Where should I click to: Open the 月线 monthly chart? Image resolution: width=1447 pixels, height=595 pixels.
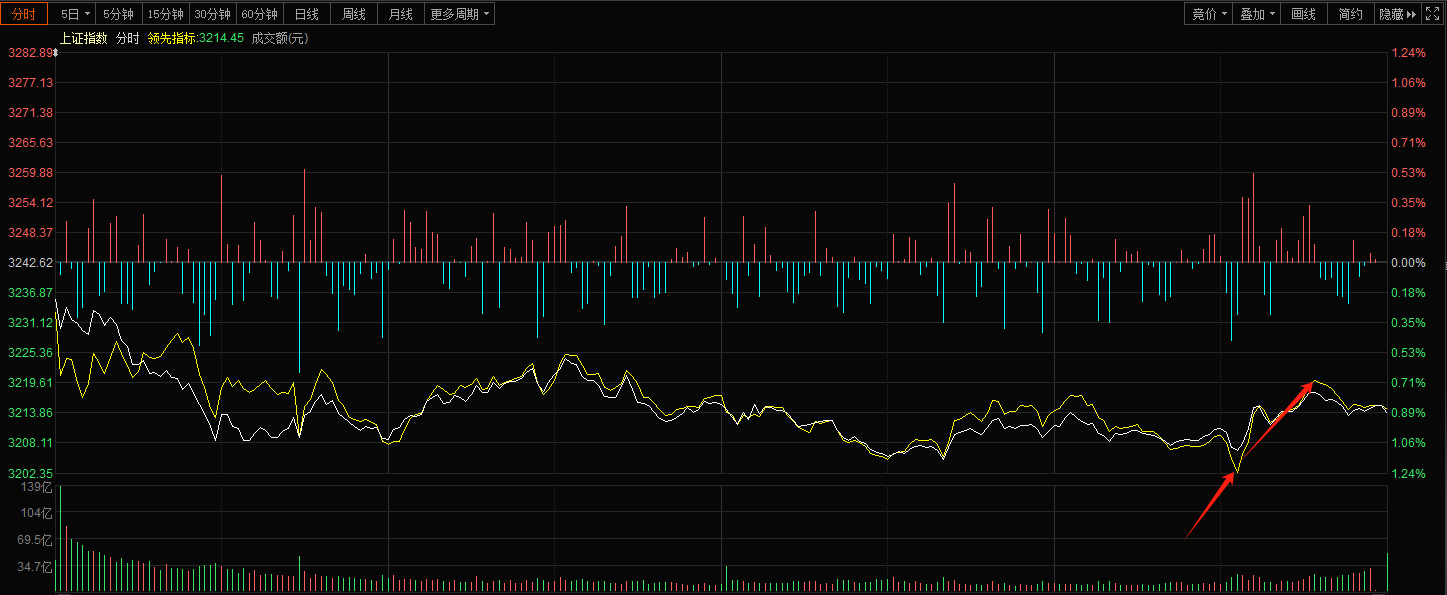coord(401,14)
